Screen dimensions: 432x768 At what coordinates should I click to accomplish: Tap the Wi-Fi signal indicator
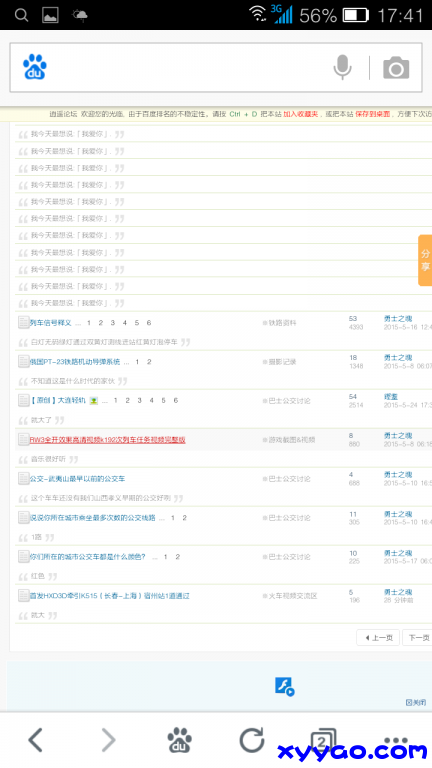click(257, 14)
